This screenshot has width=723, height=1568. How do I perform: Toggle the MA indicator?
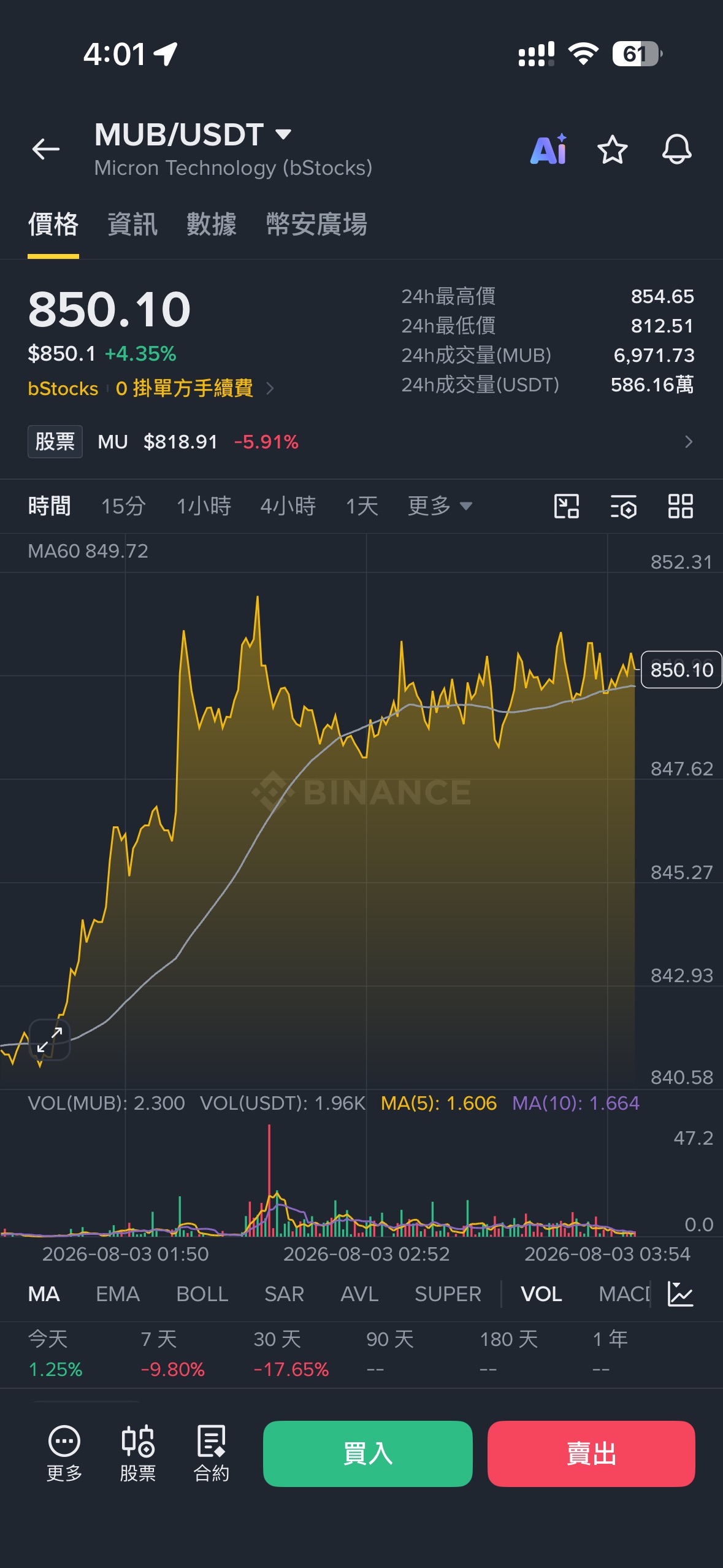(44, 1294)
